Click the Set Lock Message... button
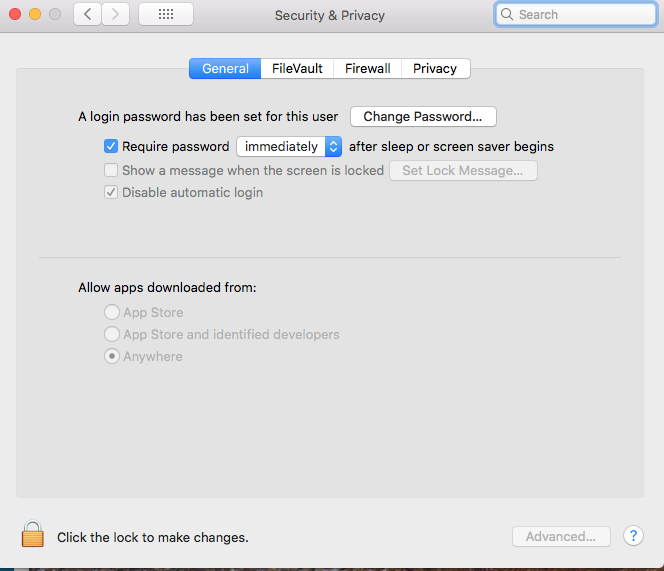664x571 pixels. (x=463, y=170)
